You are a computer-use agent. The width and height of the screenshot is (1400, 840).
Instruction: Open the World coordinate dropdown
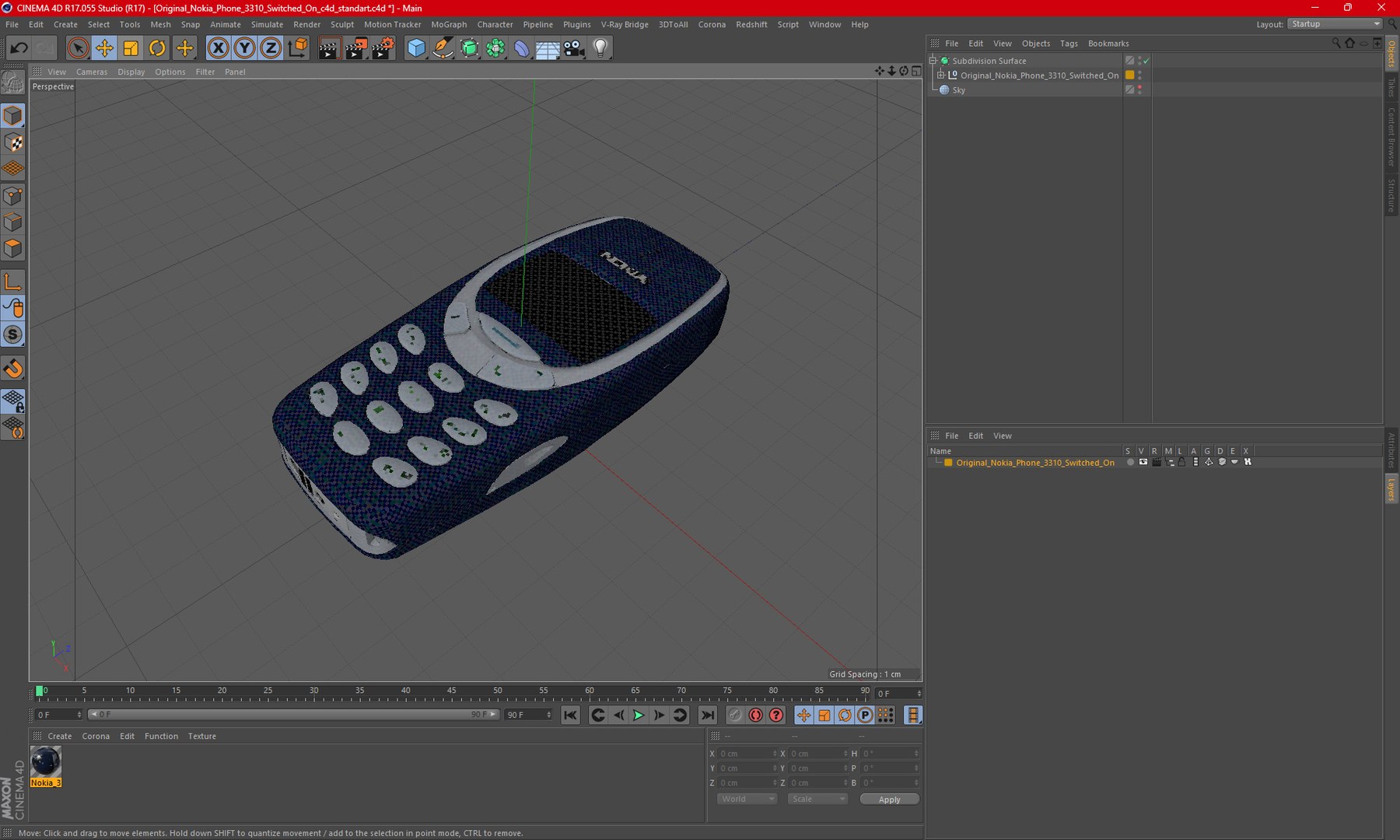coord(747,800)
